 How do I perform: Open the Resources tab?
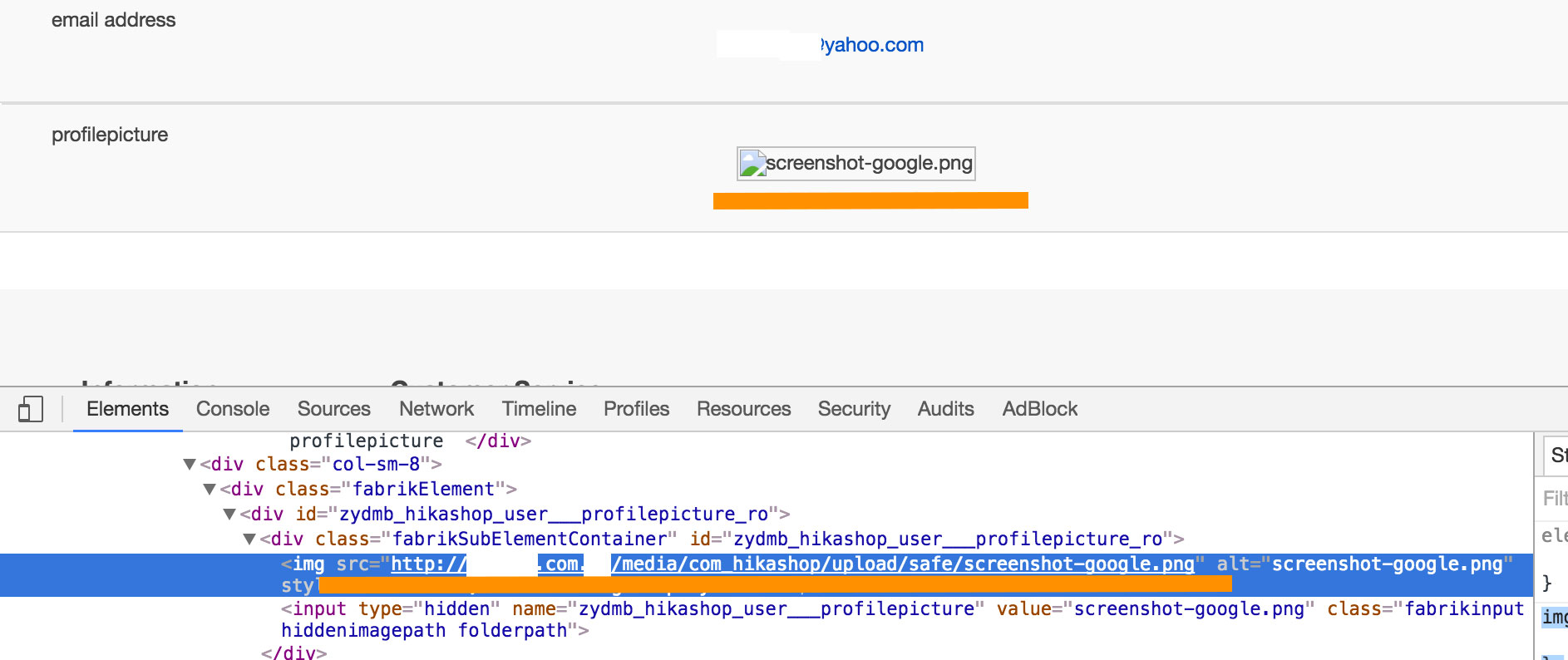(743, 409)
